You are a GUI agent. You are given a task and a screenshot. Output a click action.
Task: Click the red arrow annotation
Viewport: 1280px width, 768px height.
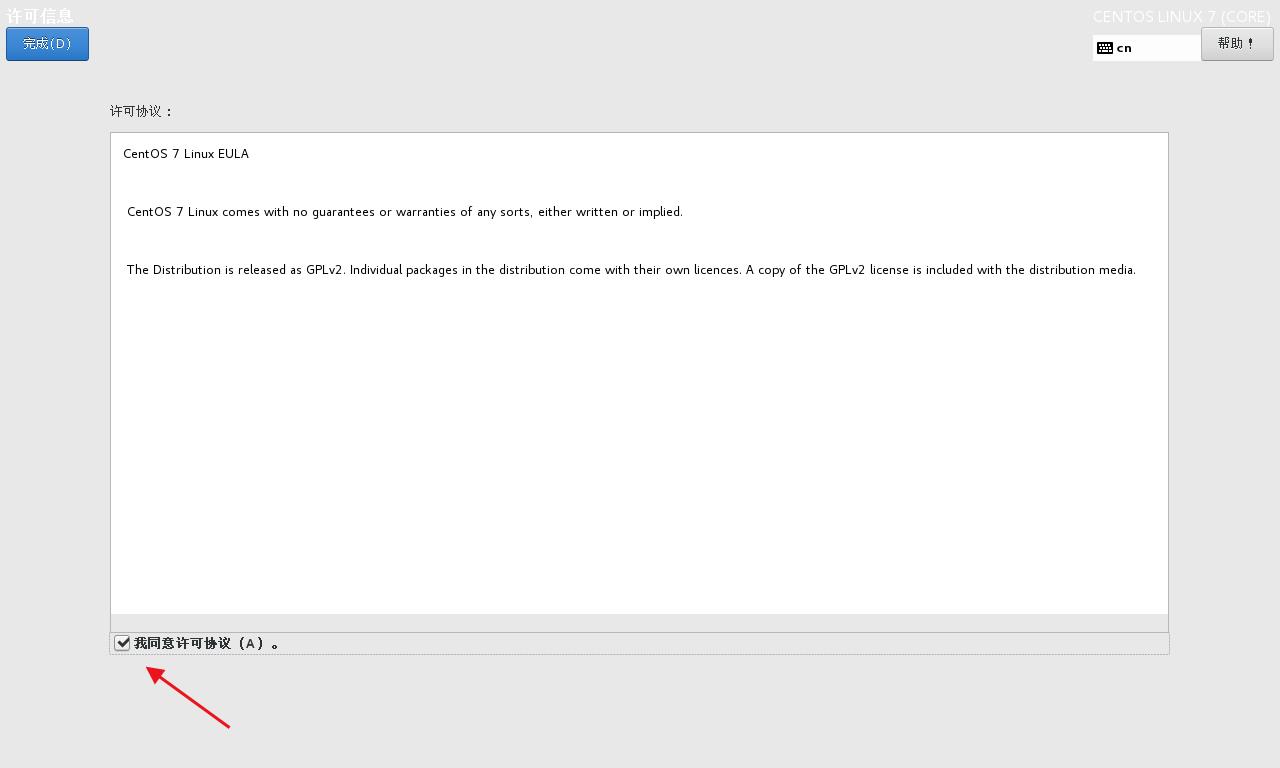(x=188, y=696)
